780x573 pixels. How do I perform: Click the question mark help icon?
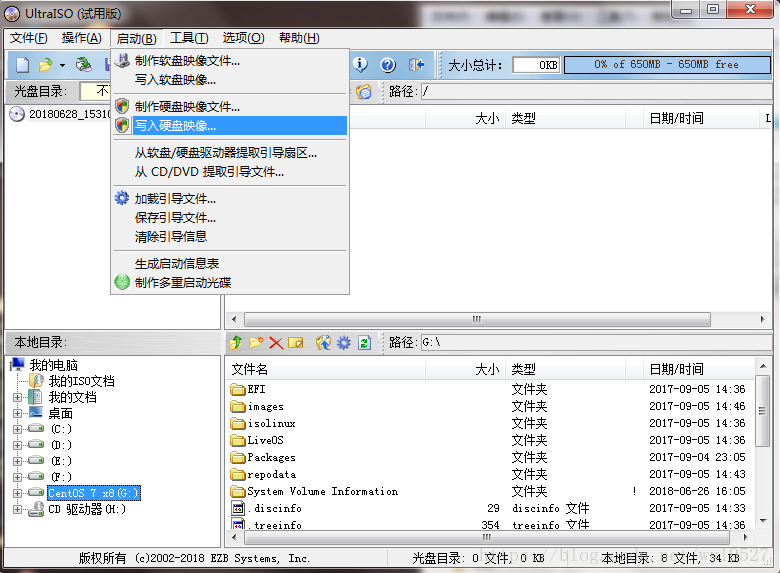coord(388,65)
